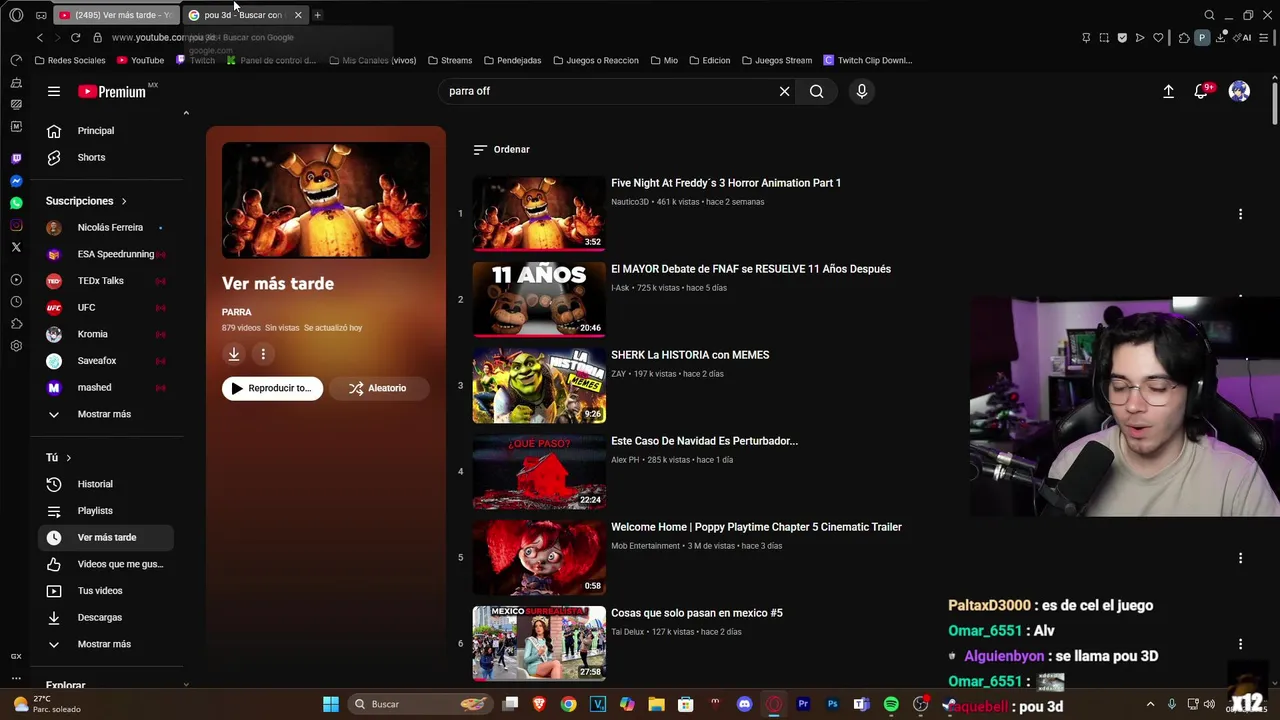
Task: Open Kromia channel
Action: tap(106, 334)
